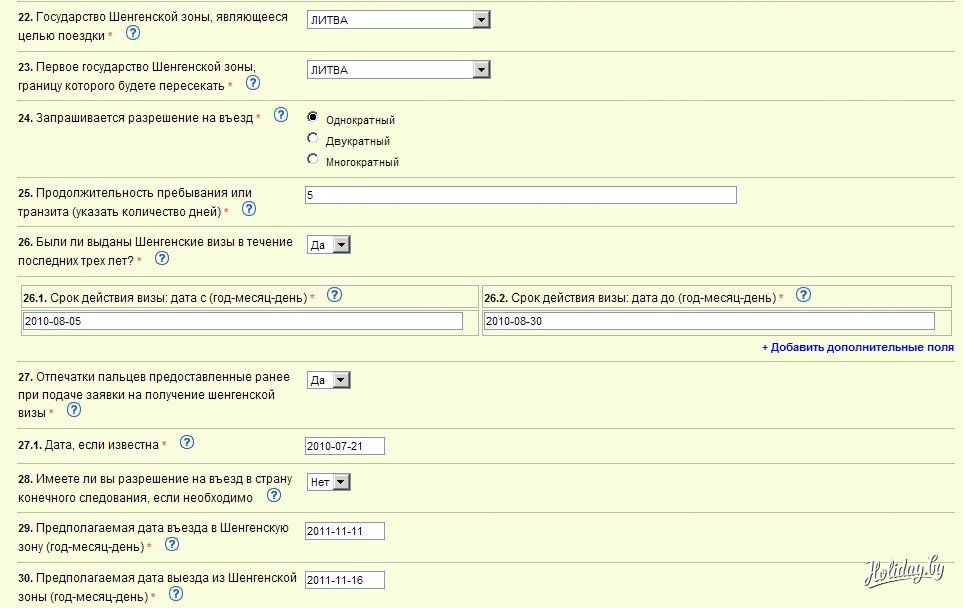
Task: Select the Однократный radio button
Action: (313, 117)
